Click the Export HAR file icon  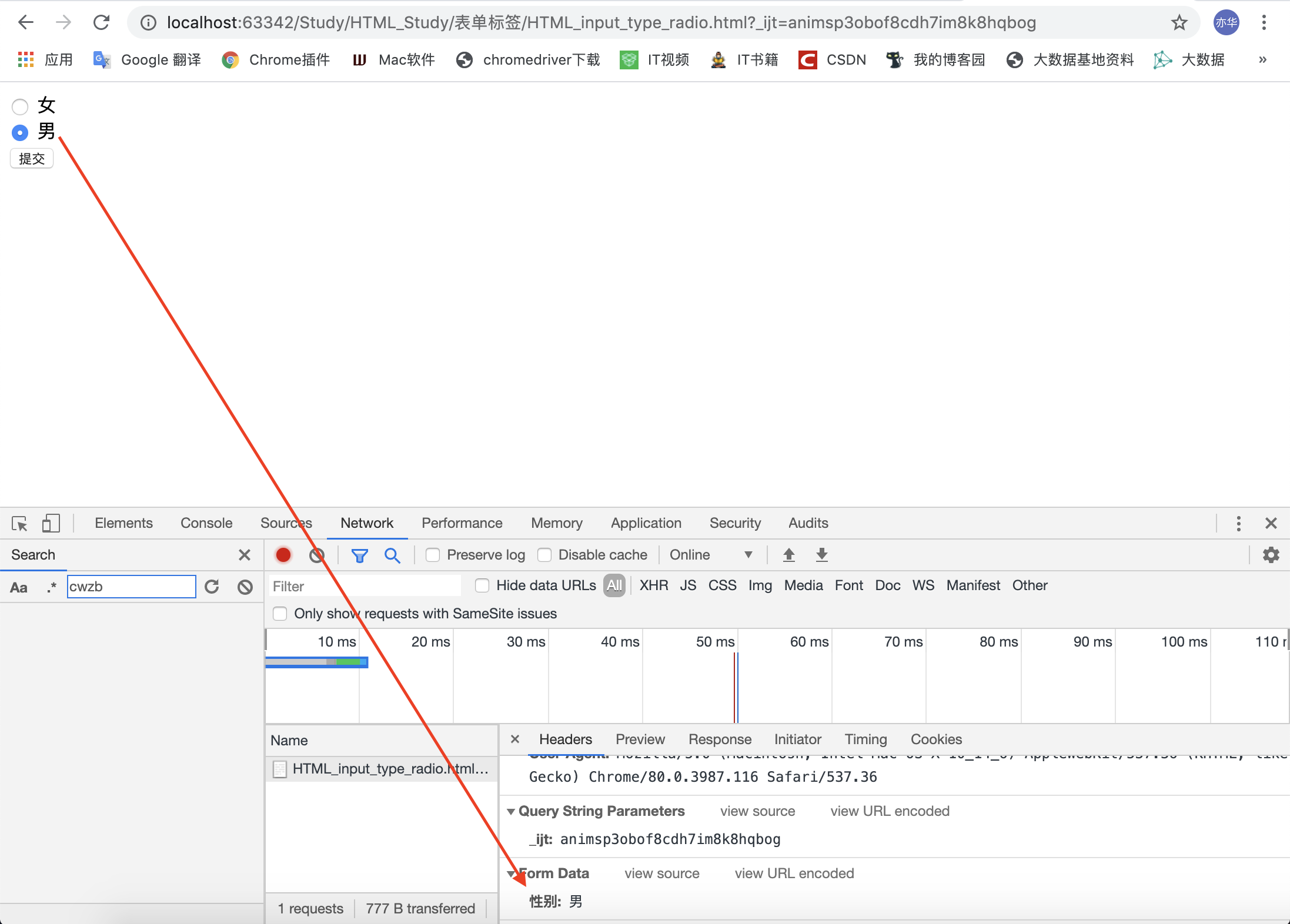tap(822, 554)
